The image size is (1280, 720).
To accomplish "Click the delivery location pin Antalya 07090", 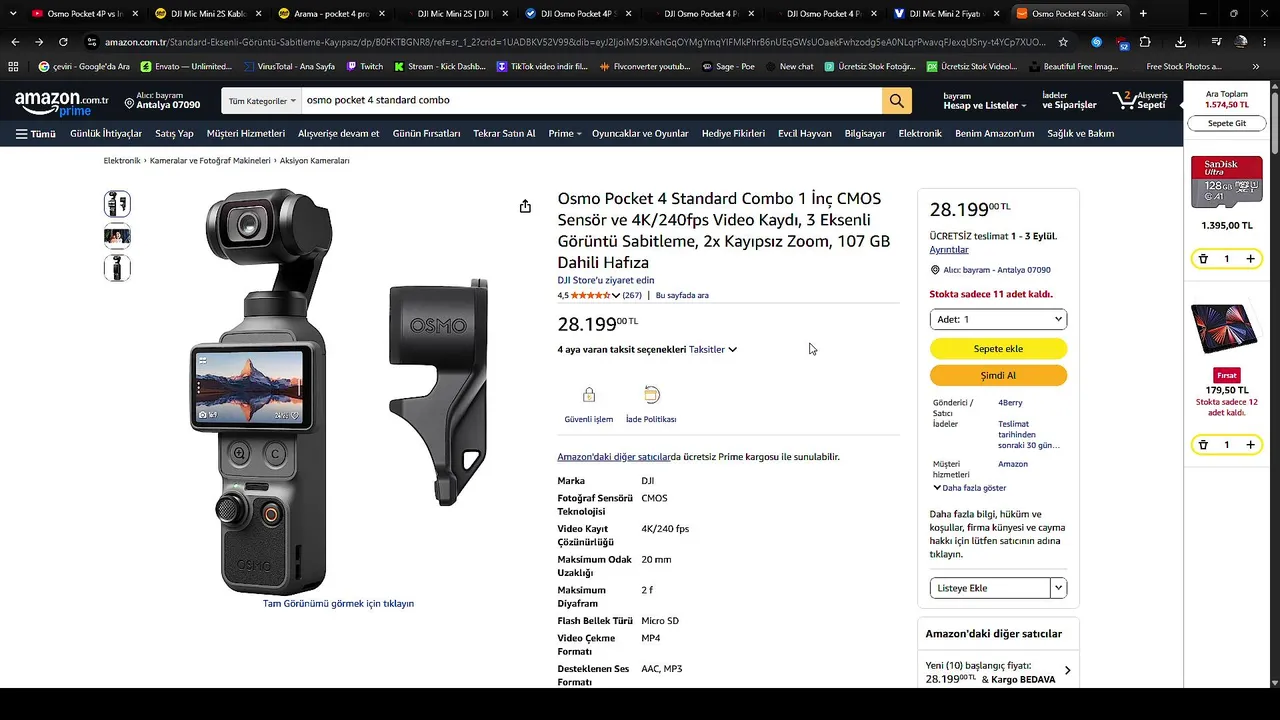I will click(162, 101).
